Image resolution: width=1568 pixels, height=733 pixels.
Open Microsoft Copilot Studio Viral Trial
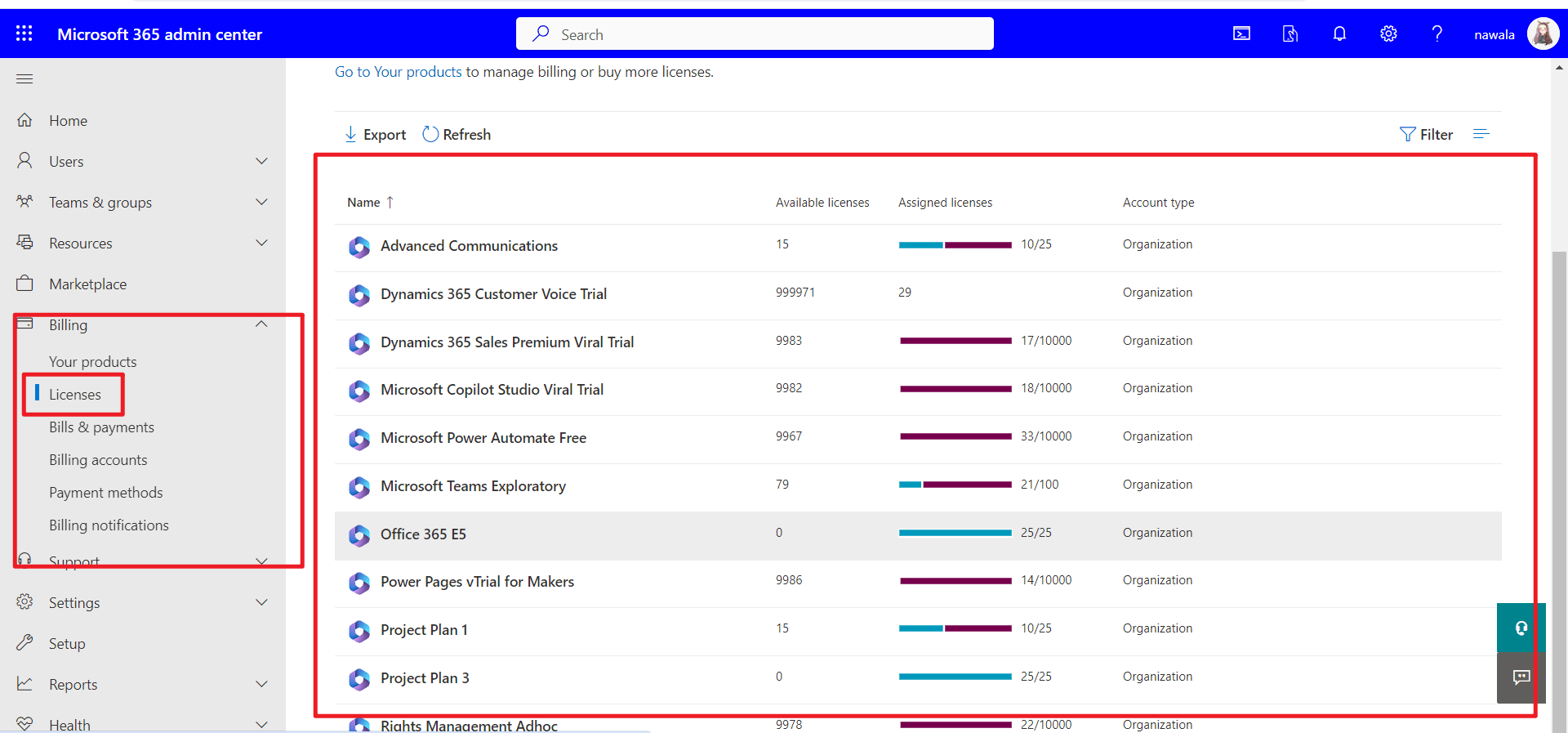point(492,390)
